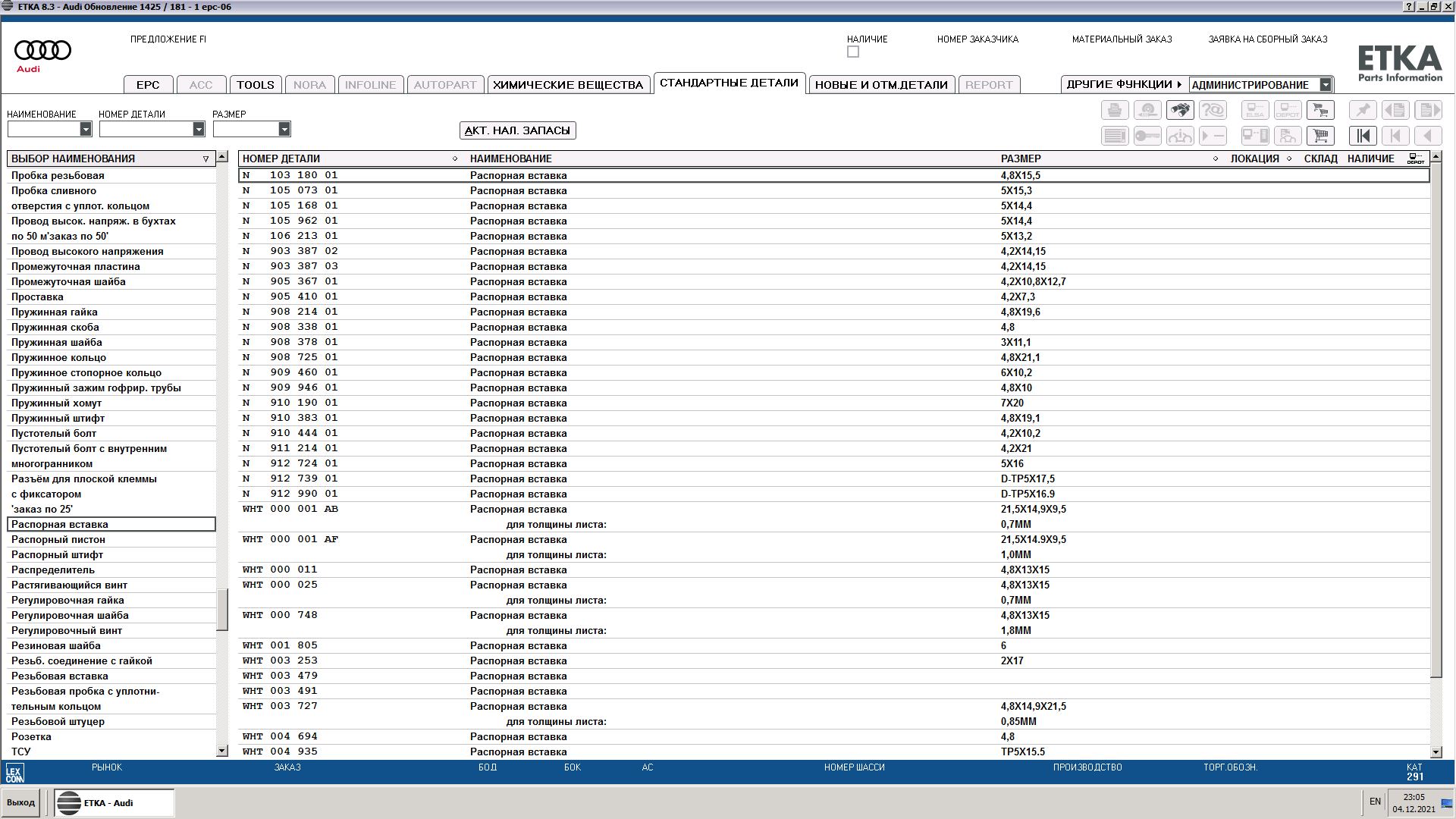Screen dimensions: 1456x819
Task: Open the Администрирование combo box
Action: [1325, 85]
